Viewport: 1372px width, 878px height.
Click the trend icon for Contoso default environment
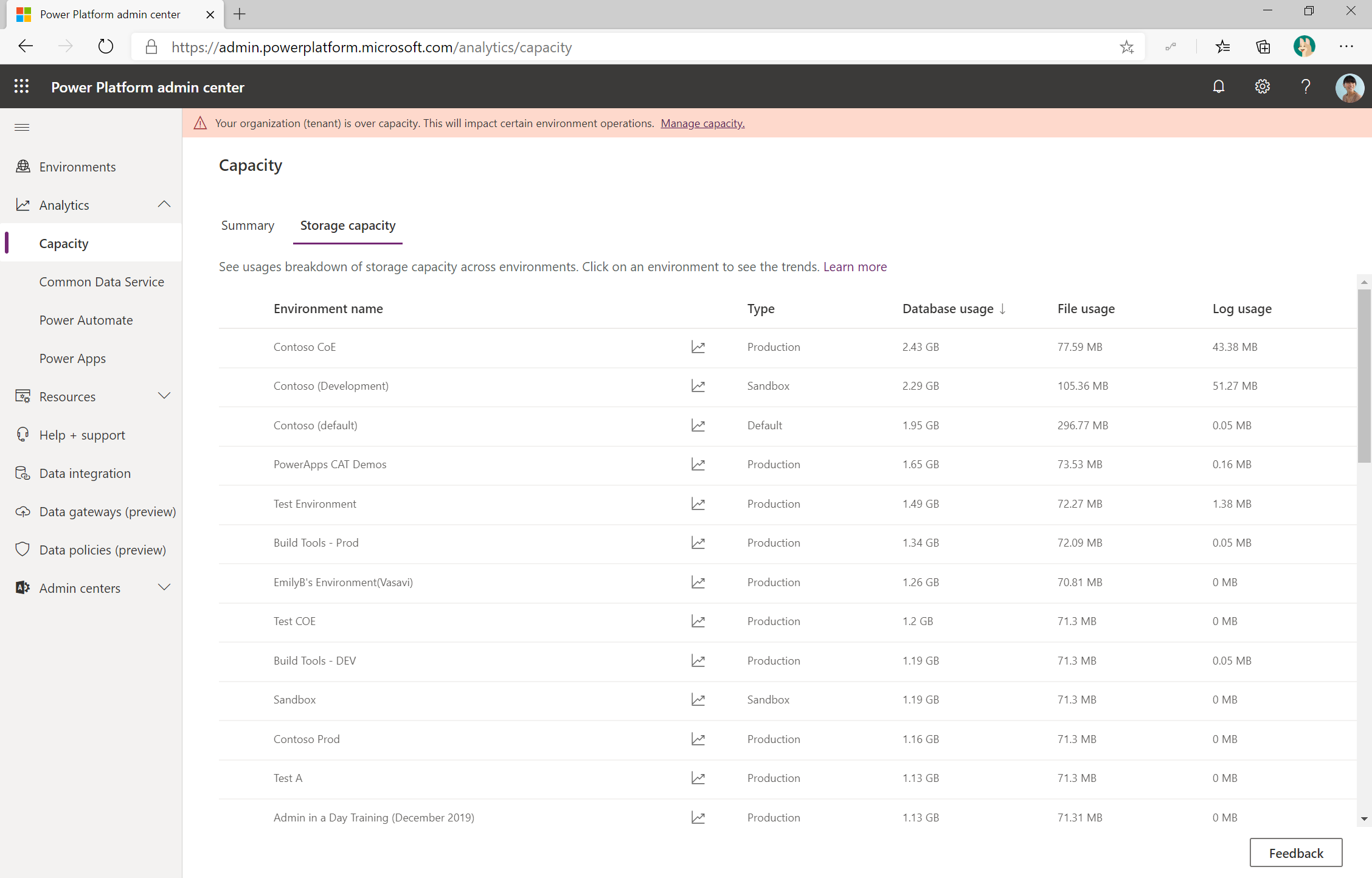pos(697,425)
